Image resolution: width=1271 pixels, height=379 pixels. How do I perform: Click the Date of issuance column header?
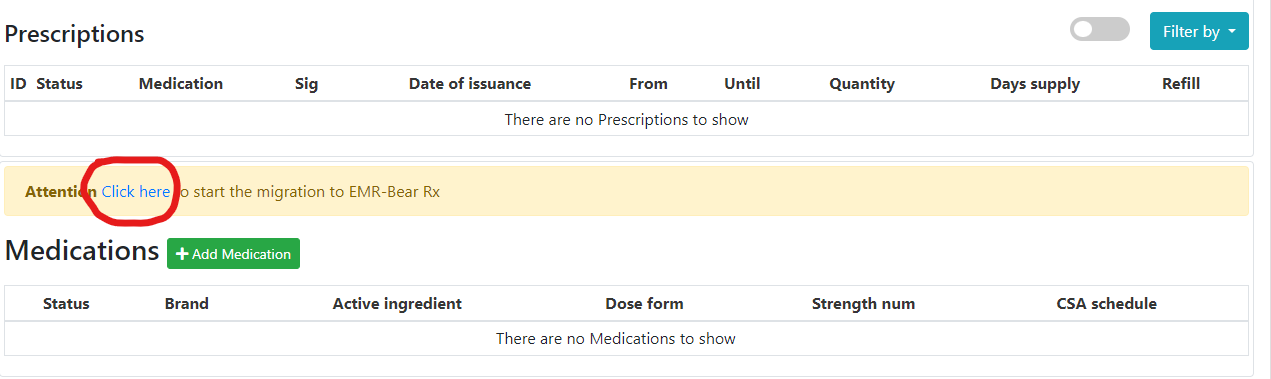[x=470, y=84]
